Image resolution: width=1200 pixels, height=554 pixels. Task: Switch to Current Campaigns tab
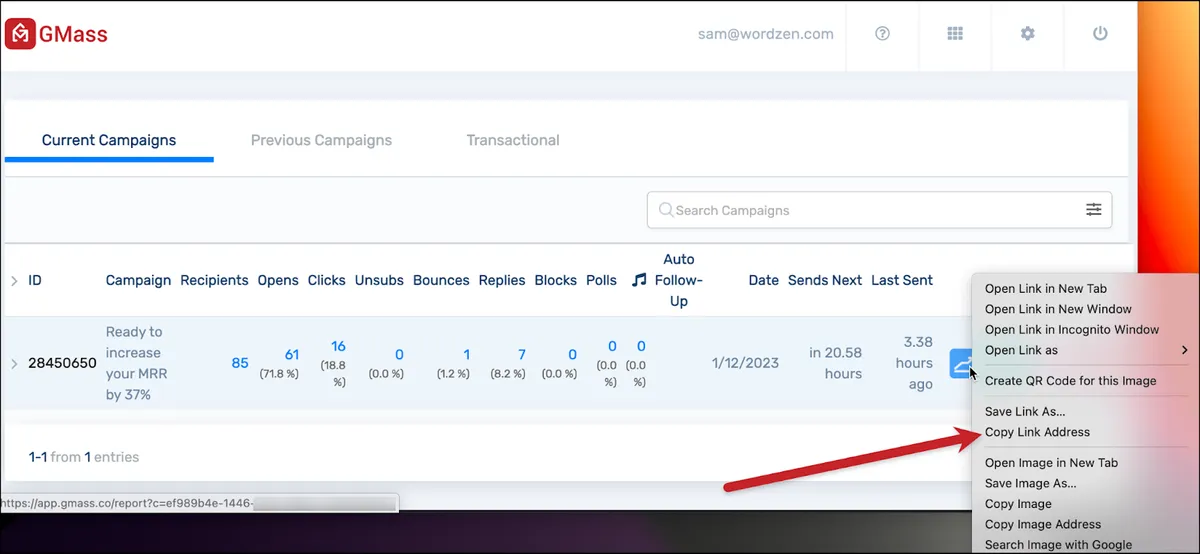[109, 140]
